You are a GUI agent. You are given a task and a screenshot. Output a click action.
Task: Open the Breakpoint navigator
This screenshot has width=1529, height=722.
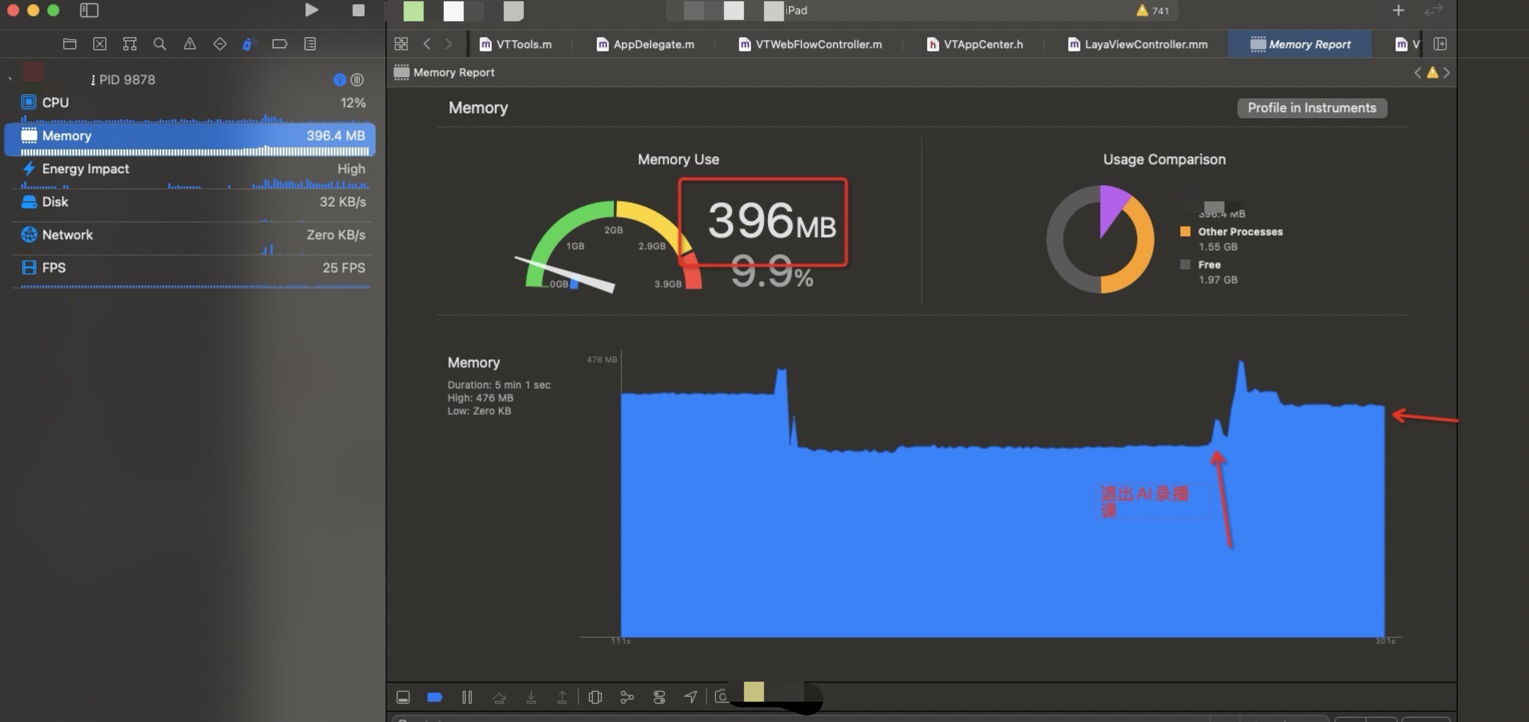point(280,44)
